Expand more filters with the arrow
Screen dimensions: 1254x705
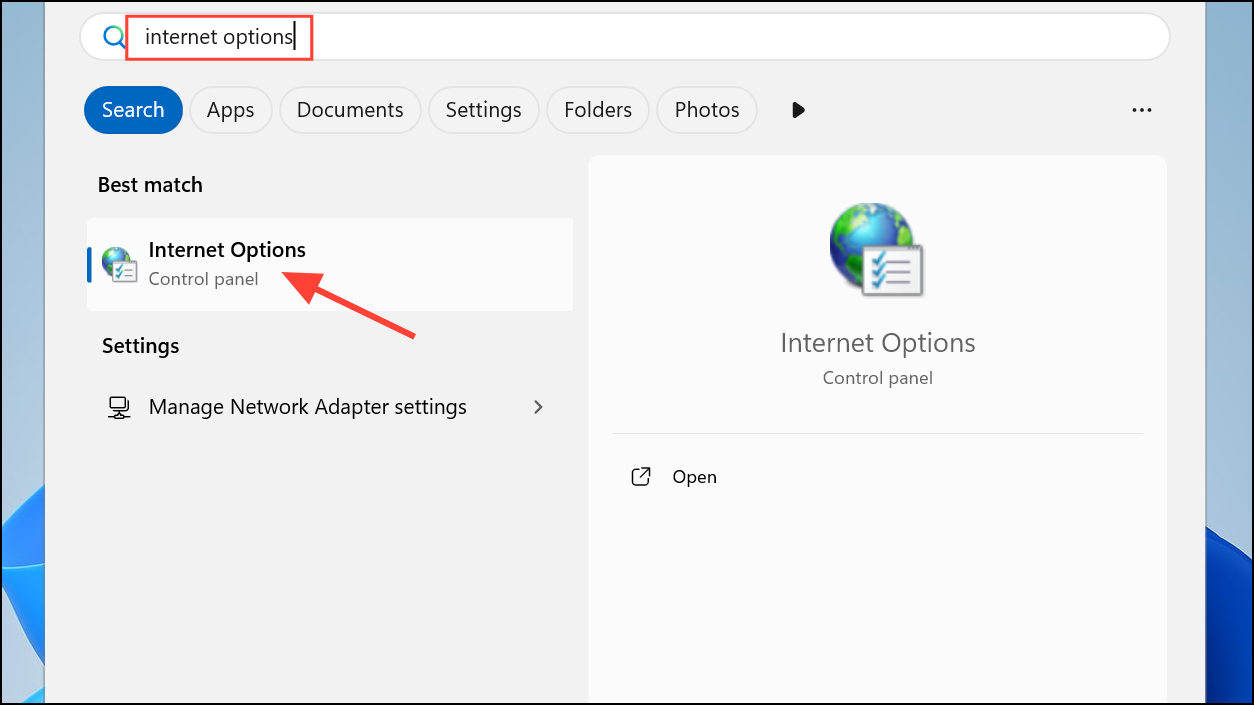tap(798, 110)
